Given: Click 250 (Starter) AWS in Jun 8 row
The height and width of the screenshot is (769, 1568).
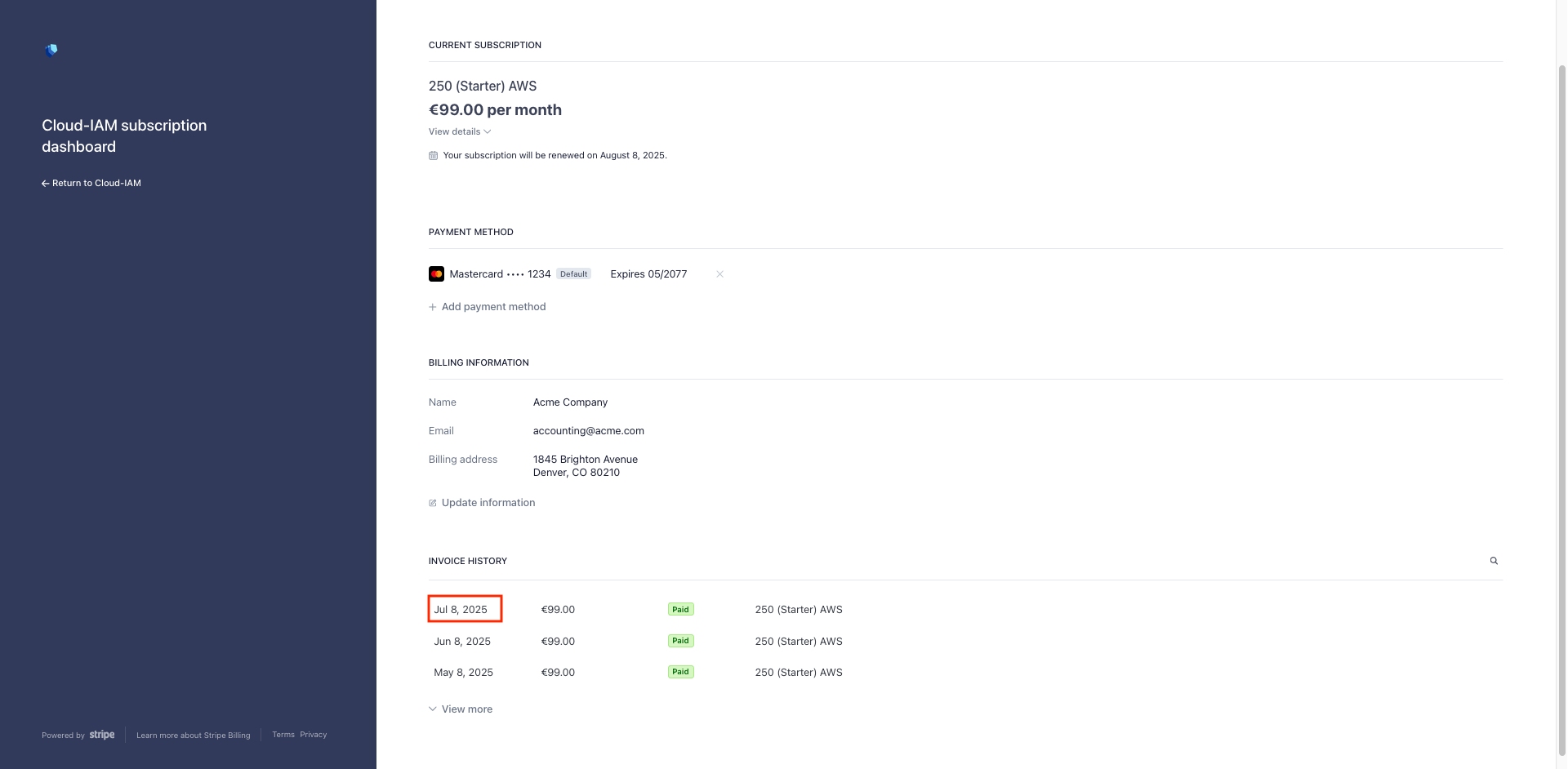Looking at the screenshot, I should coord(799,642).
